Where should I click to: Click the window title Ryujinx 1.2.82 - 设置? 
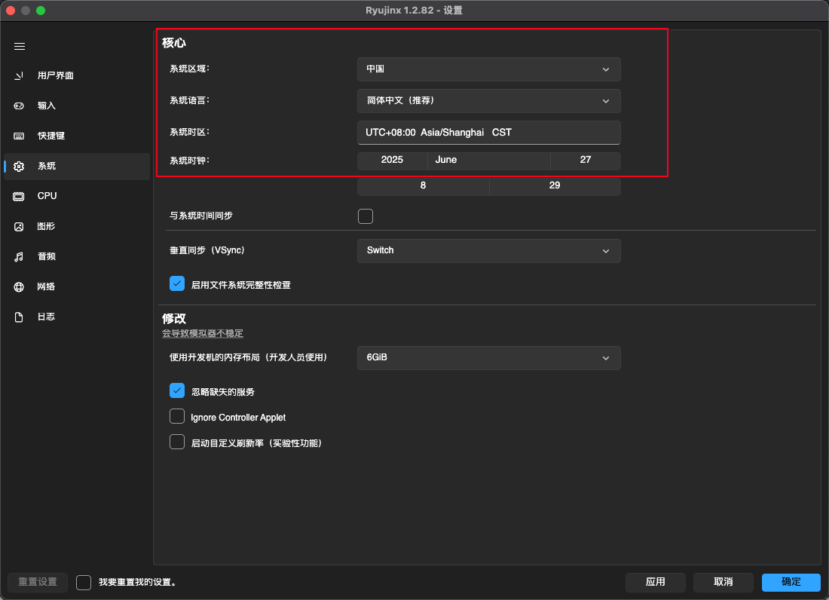click(414, 11)
